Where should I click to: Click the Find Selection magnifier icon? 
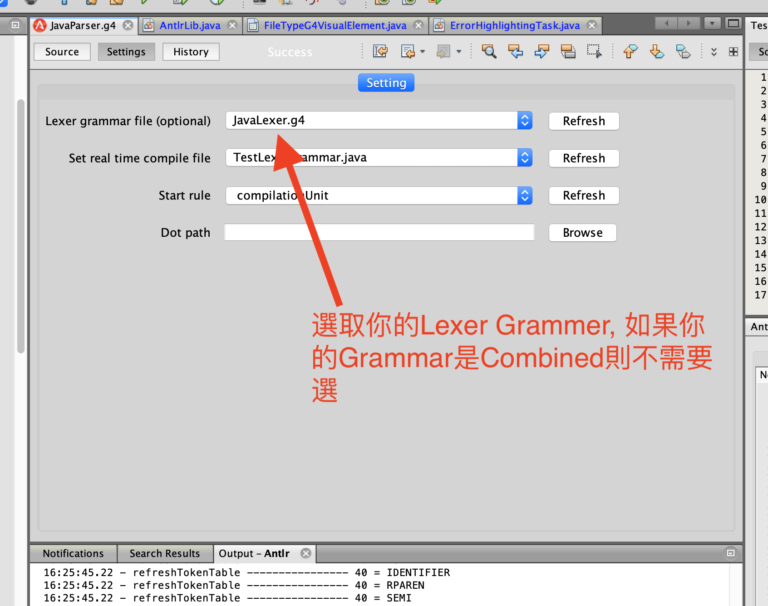[x=488, y=51]
